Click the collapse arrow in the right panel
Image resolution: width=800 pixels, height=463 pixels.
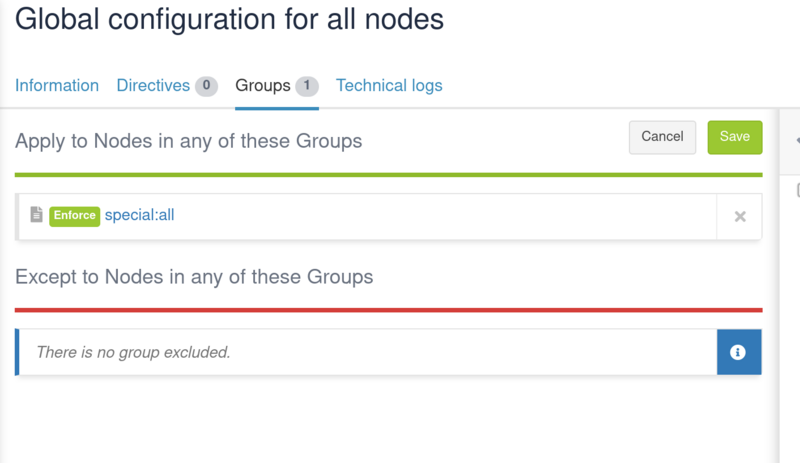tap(797, 140)
